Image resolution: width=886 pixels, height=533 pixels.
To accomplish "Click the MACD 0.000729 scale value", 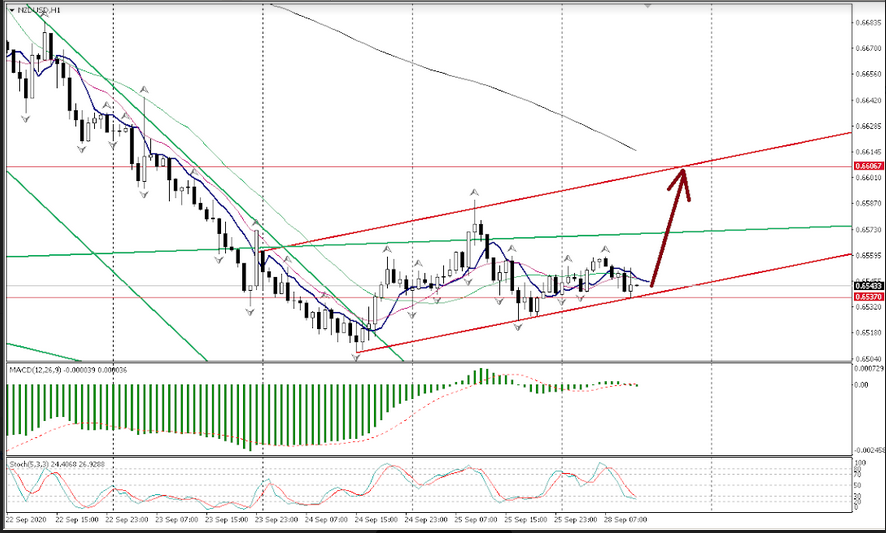I will point(866,369).
